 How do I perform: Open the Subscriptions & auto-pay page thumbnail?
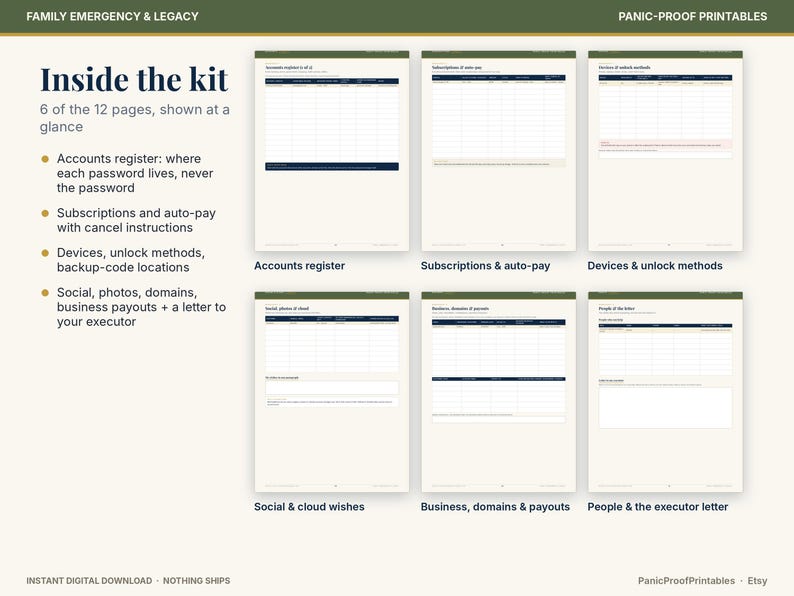[498, 151]
